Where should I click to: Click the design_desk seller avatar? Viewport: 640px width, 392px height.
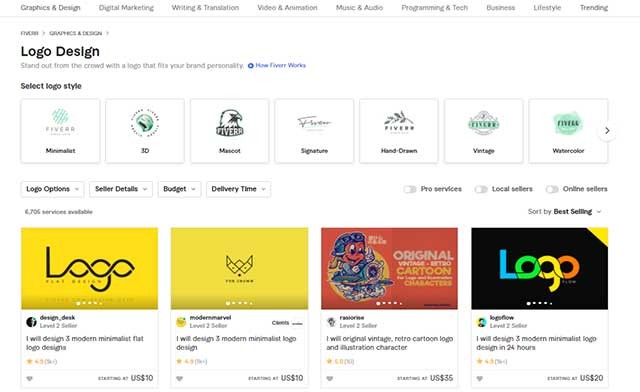31,322
